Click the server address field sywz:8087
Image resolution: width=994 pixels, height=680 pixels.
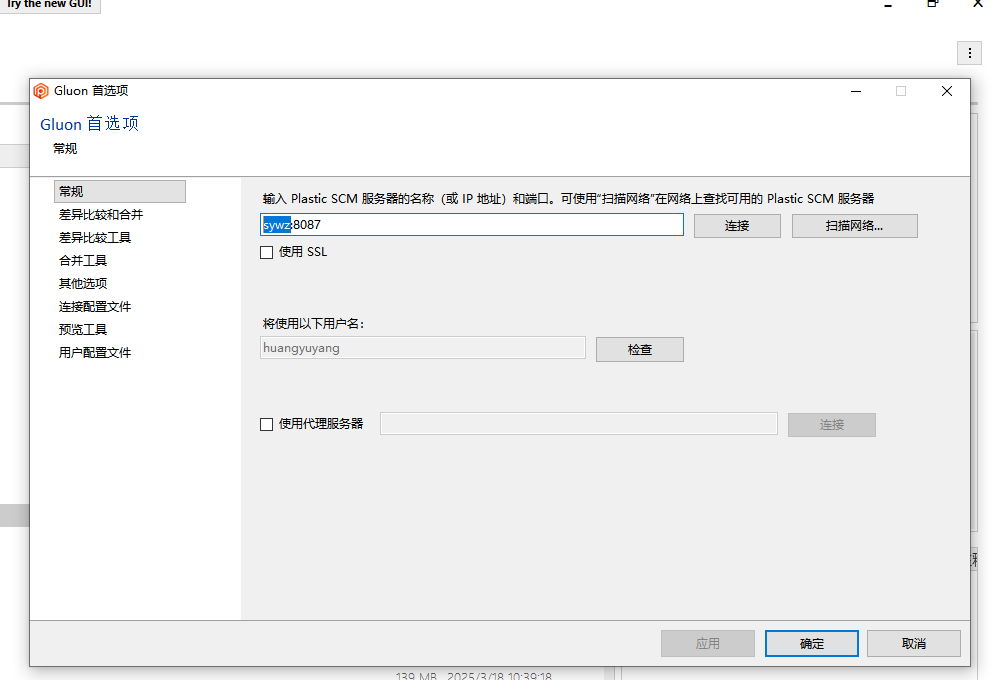pos(472,225)
